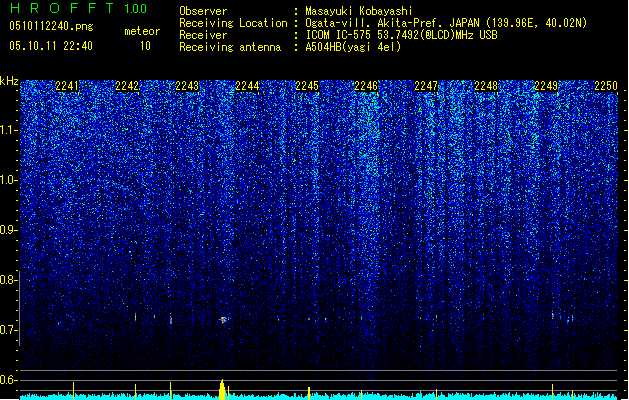This screenshot has width=629, height=400.
Task: Click the 'Receiving antenna' label
Action: 230,47
